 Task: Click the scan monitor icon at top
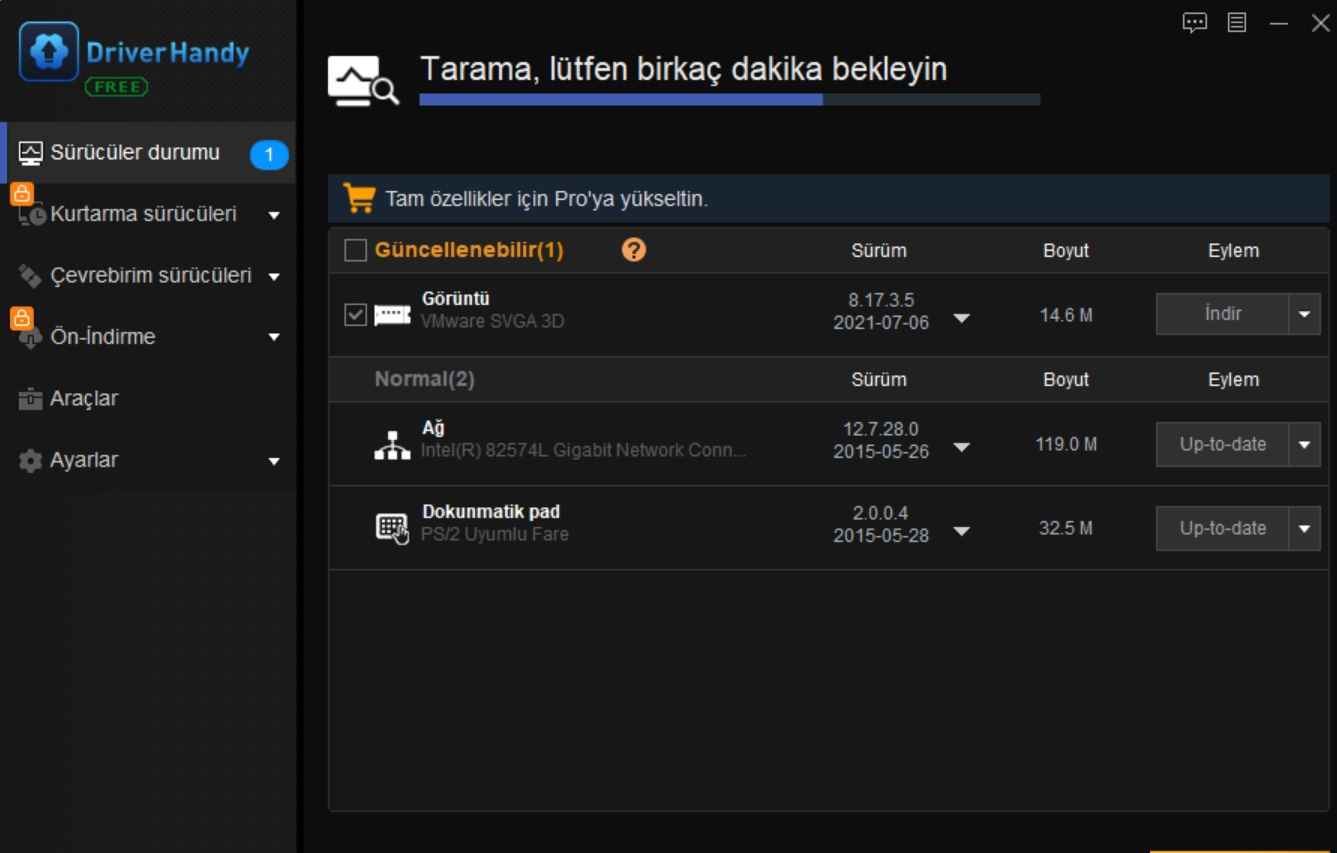pos(363,81)
